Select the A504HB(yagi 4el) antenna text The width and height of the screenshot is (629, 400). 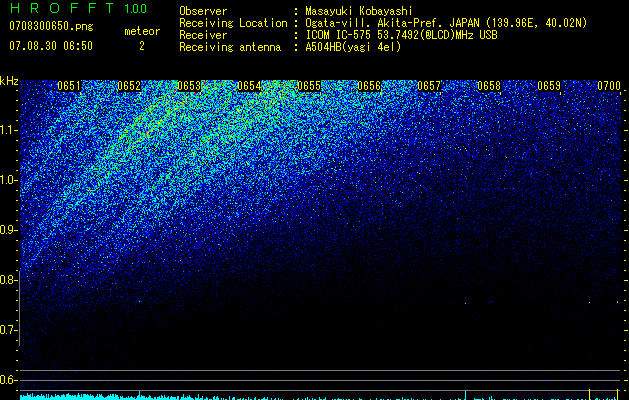point(353,47)
